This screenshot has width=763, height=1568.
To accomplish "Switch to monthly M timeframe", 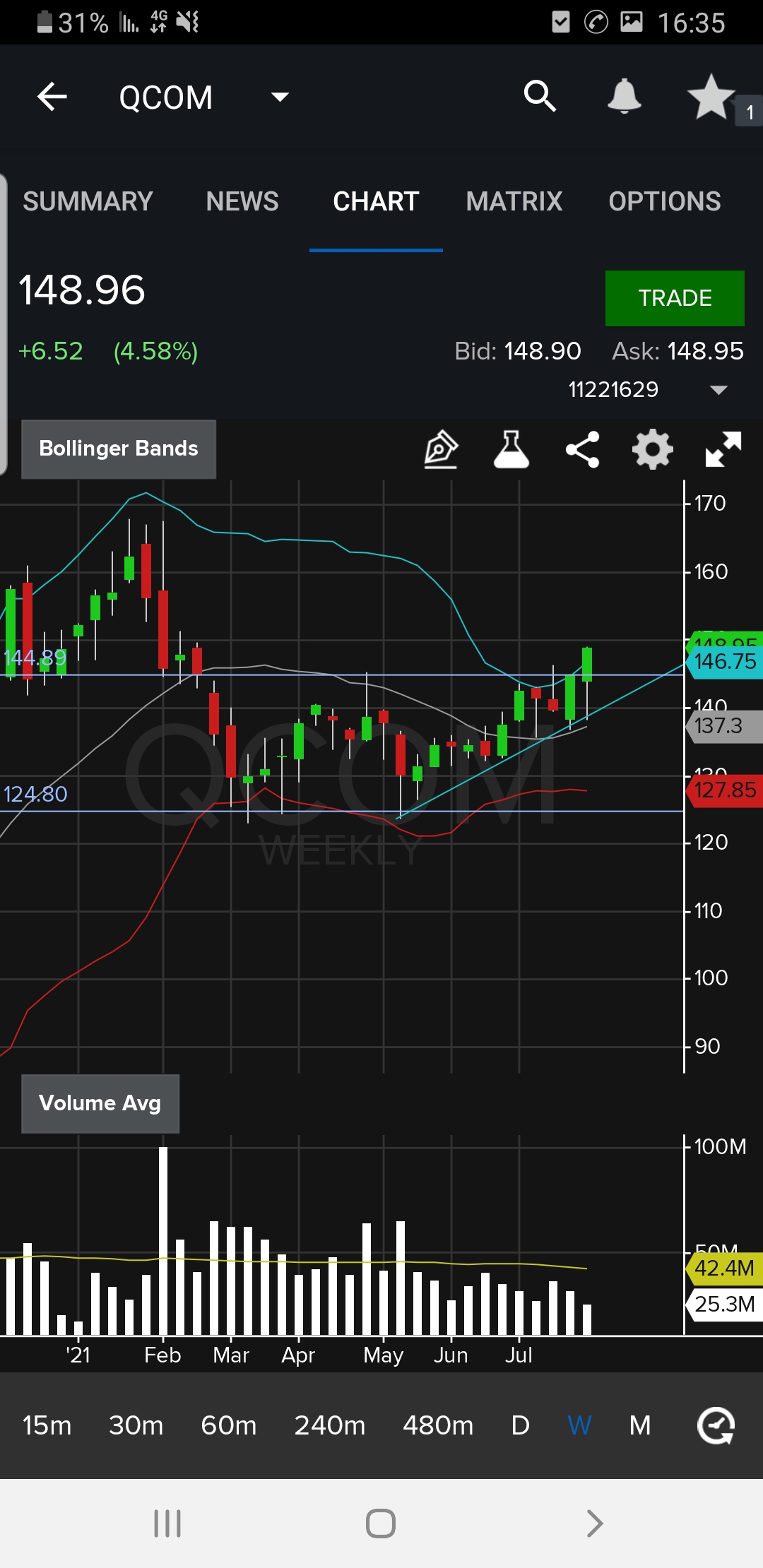I will tap(640, 1425).
